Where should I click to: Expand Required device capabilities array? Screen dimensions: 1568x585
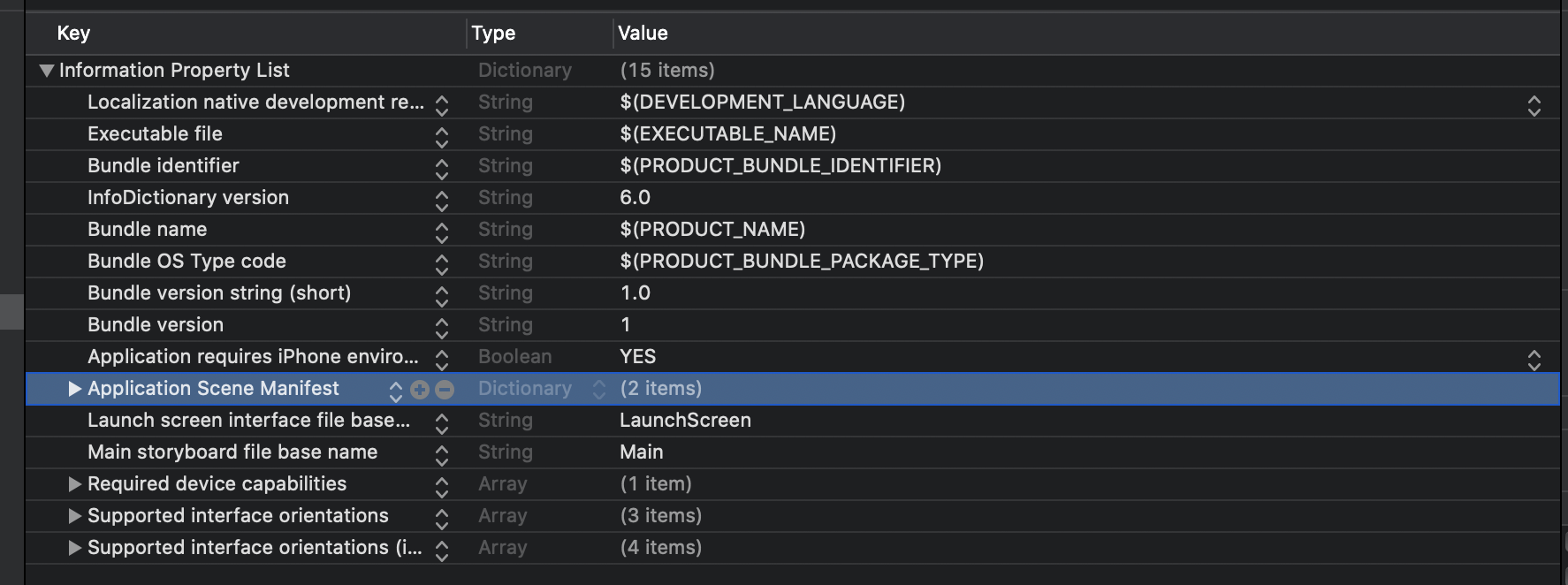(x=75, y=484)
